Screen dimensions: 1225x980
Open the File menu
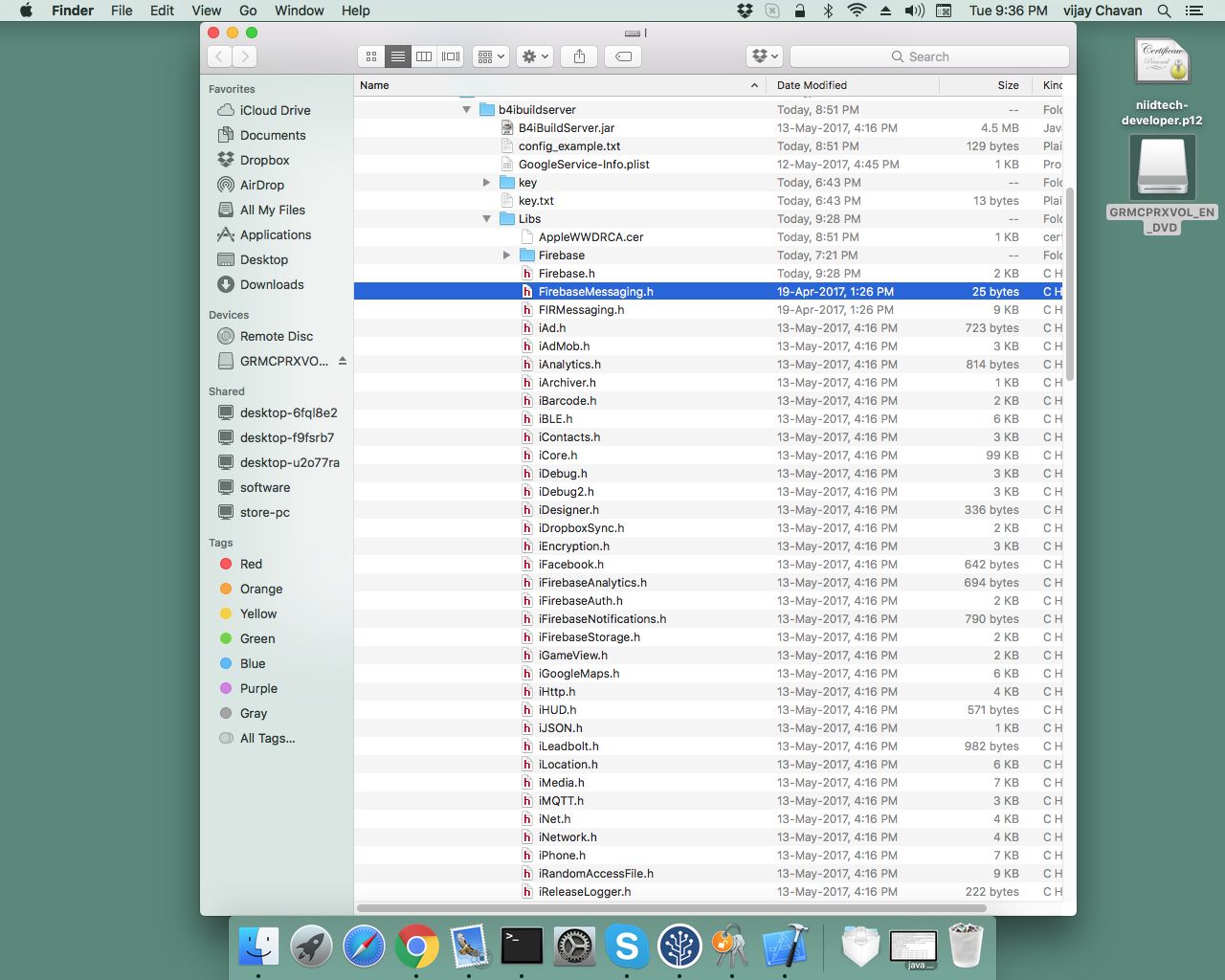coord(122,11)
